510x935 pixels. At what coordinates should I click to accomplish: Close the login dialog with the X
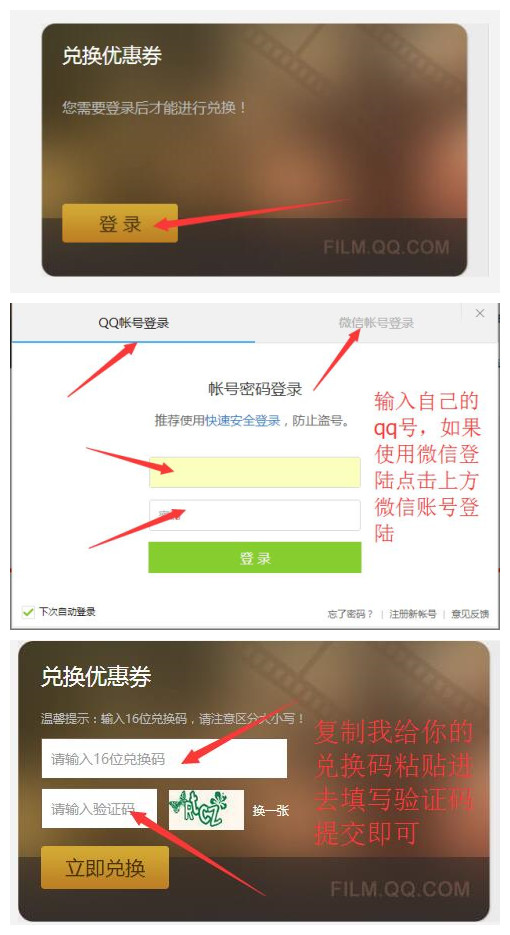coord(480,314)
